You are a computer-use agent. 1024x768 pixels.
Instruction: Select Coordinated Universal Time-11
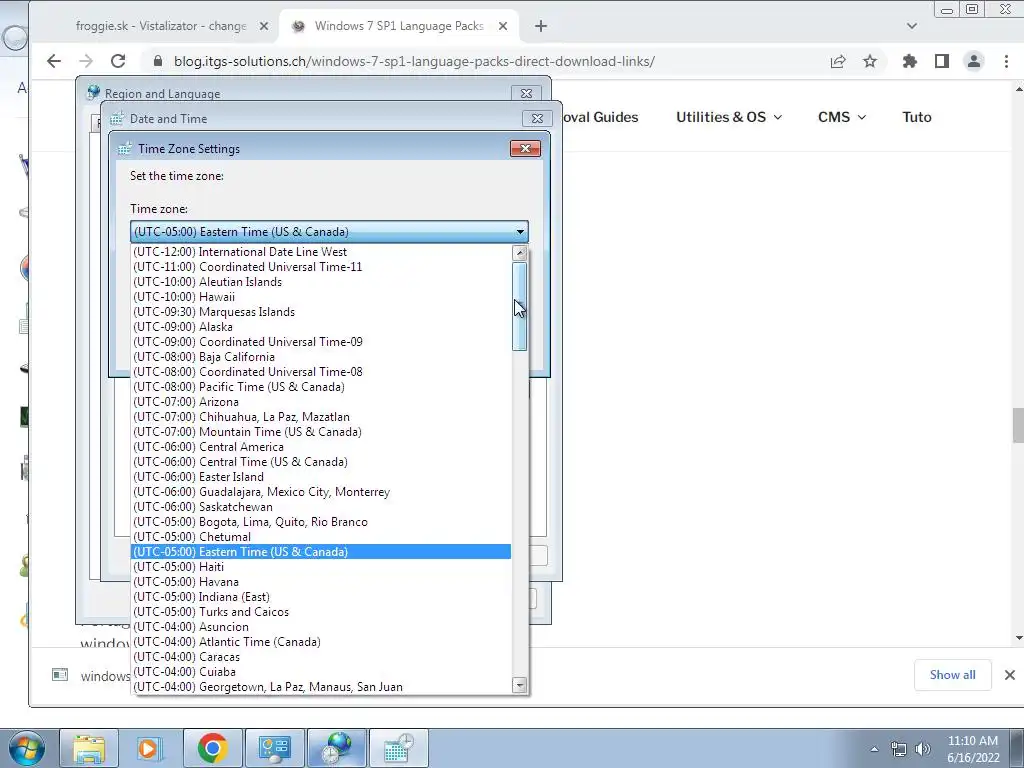[321, 267]
